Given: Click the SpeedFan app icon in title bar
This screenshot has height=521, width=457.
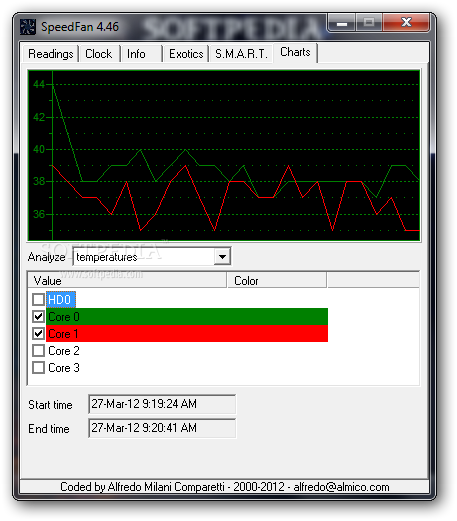Looking at the screenshot, I should coord(28,27).
